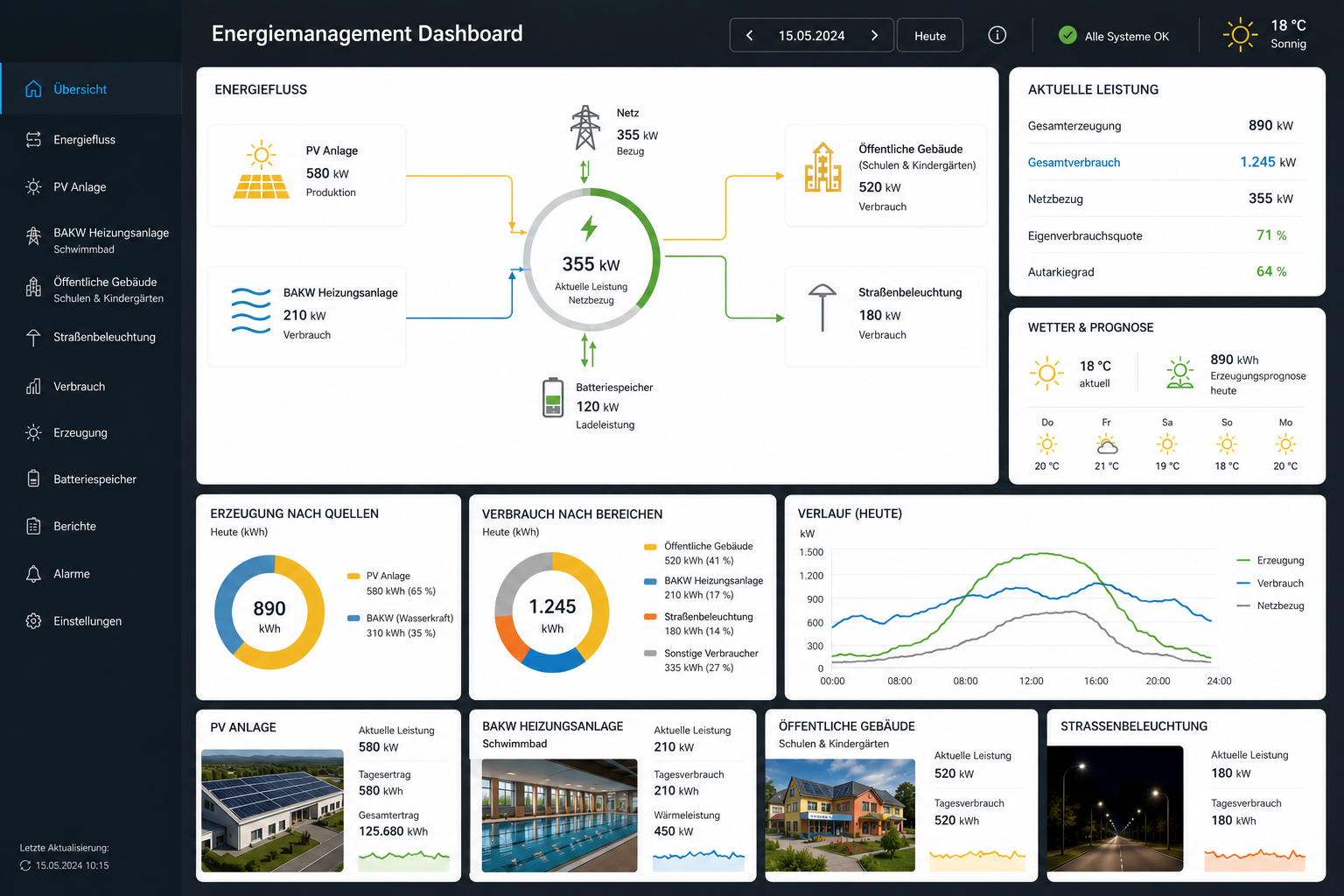This screenshot has height=896, width=1344.
Task: Click the street lighting night photo
Action: [x=1116, y=808]
